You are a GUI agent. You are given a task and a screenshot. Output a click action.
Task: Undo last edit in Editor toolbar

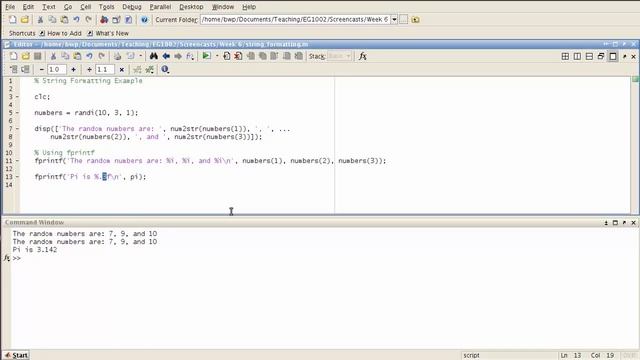point(89,56)
